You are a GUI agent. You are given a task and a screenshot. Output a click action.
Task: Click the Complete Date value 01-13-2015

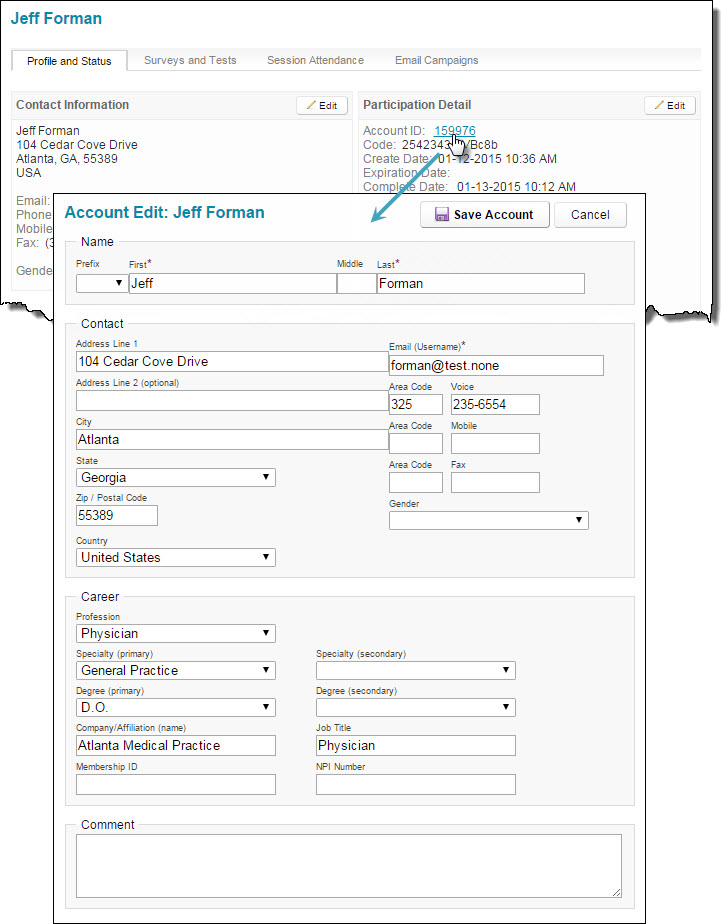517,187
